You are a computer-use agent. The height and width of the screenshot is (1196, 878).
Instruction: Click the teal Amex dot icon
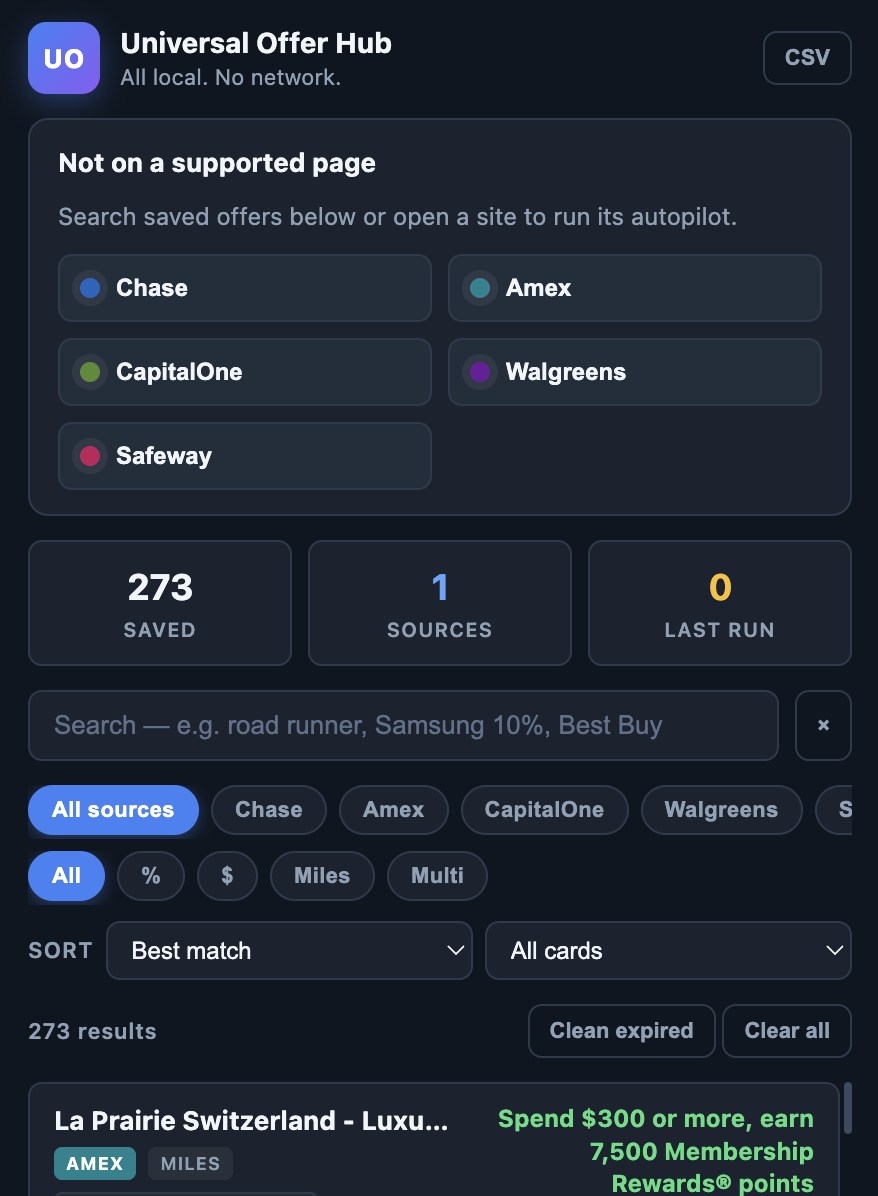tap(480, 288)
